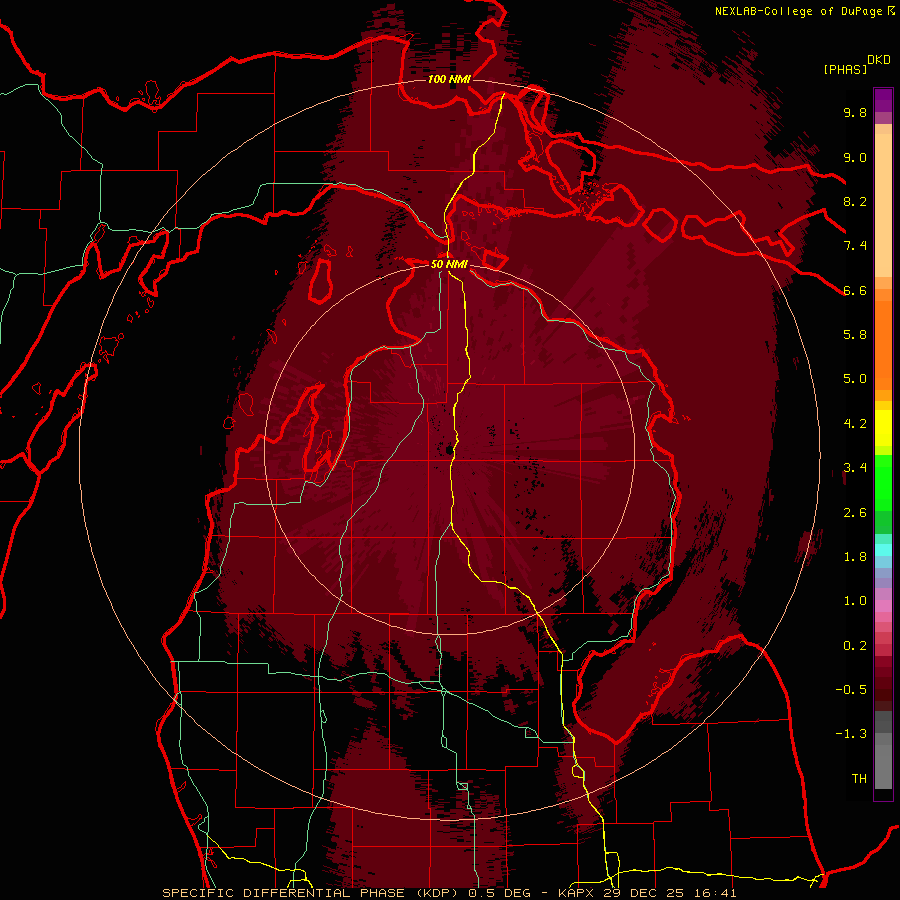900x900 pixels.
Task: Click the 50 NMI range ring label
Action: pos(449,264)
